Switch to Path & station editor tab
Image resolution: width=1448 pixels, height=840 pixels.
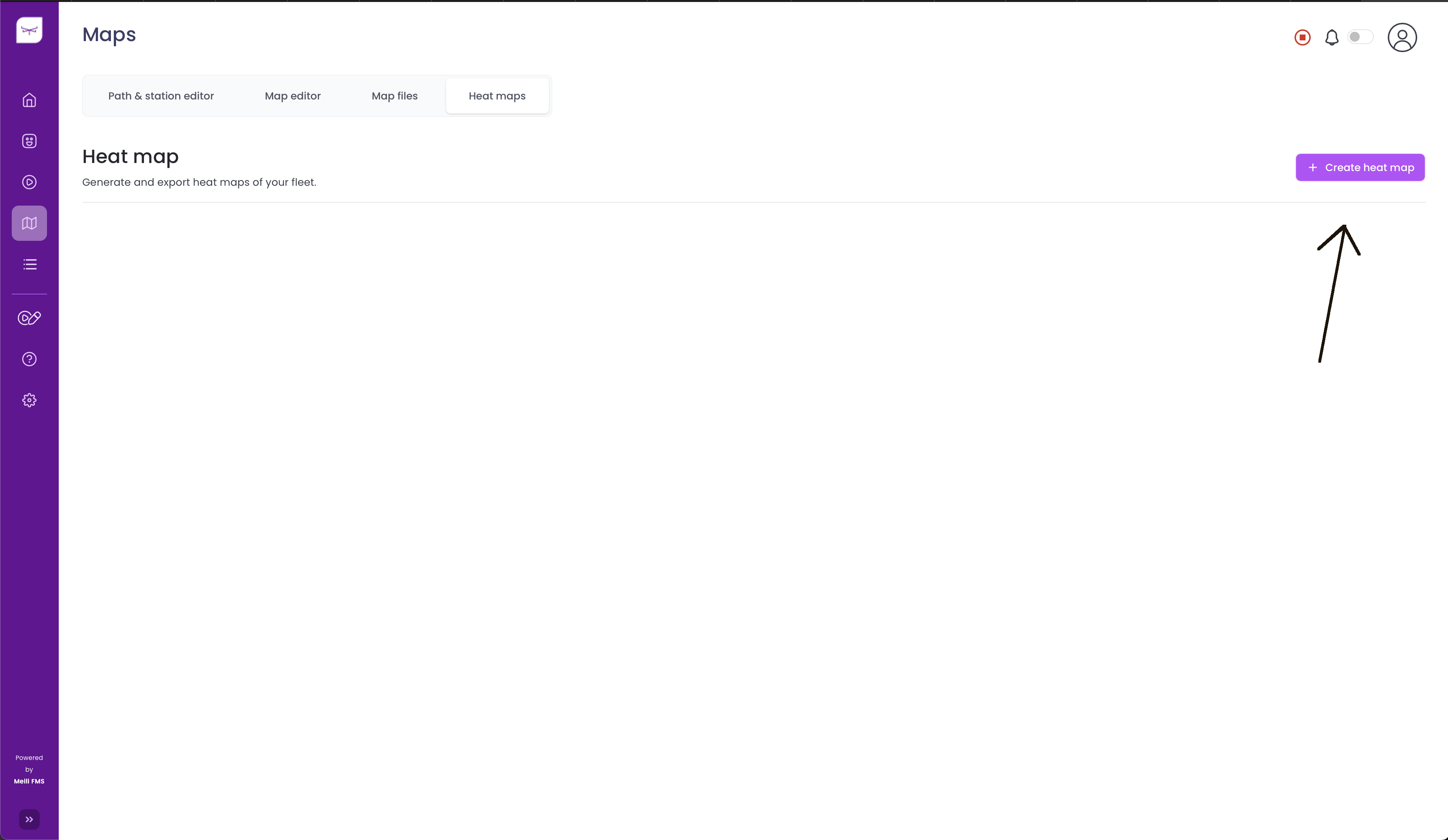(161, 96)
